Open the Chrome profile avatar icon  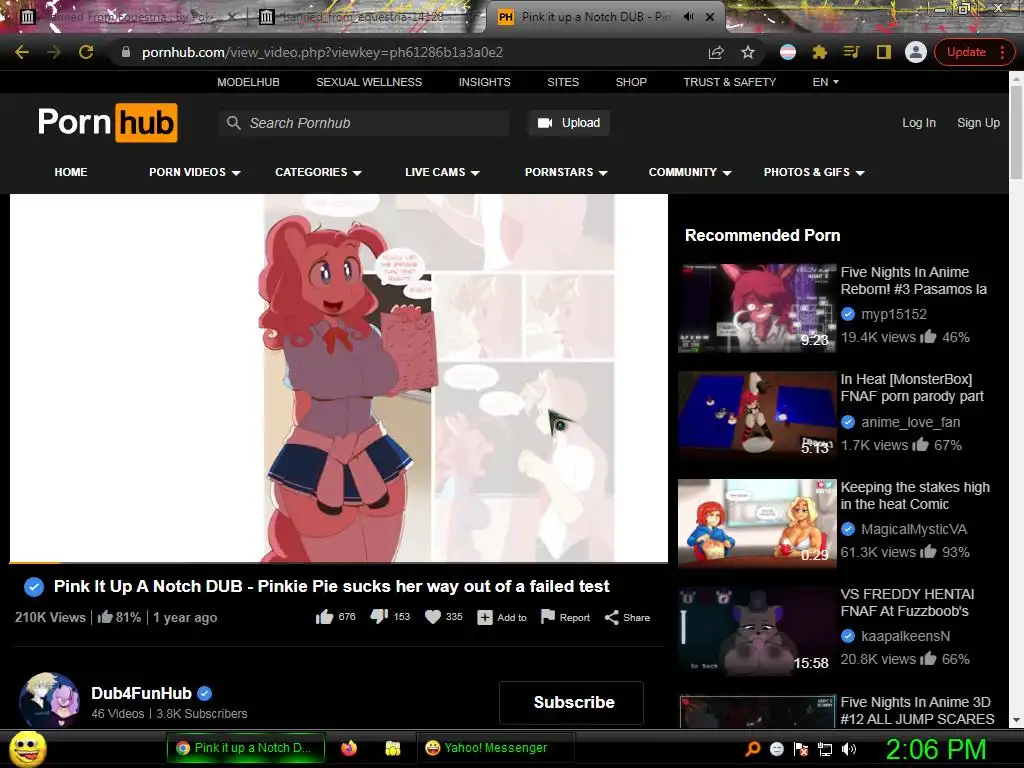point(916,52)
